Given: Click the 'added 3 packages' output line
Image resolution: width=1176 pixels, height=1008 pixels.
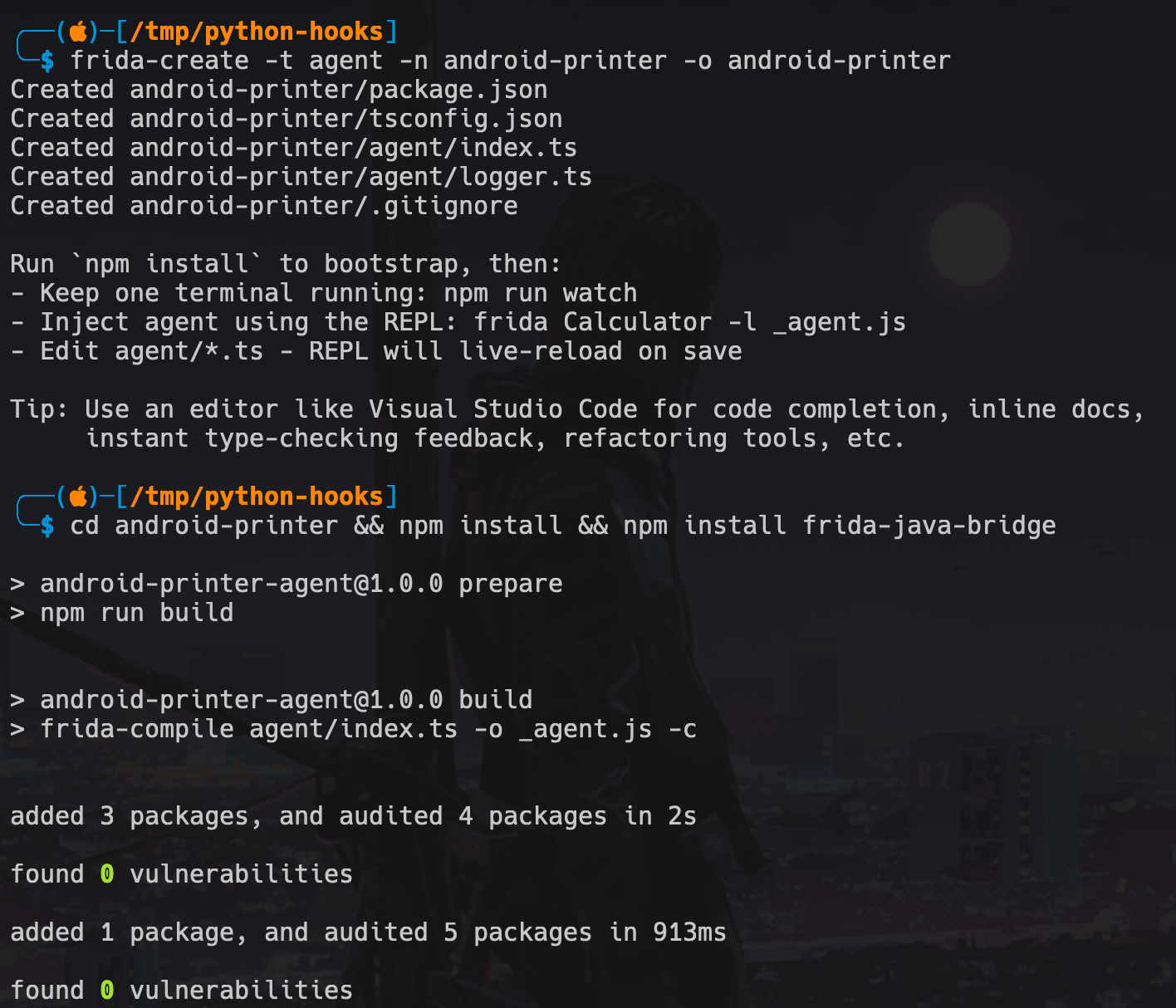Looking at the screenshot, I should [354, 816].
